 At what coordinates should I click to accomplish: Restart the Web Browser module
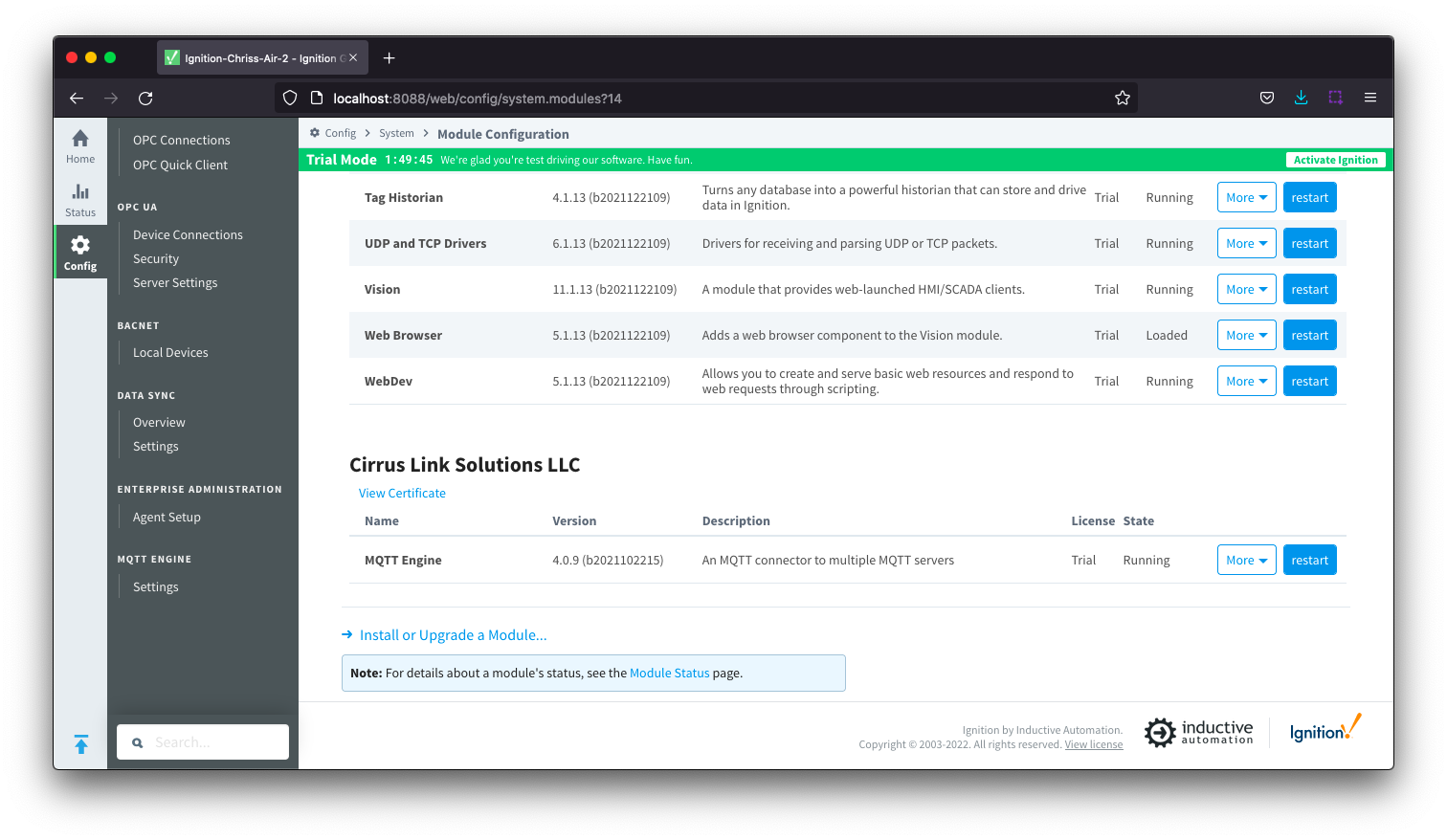(1309, 335)
